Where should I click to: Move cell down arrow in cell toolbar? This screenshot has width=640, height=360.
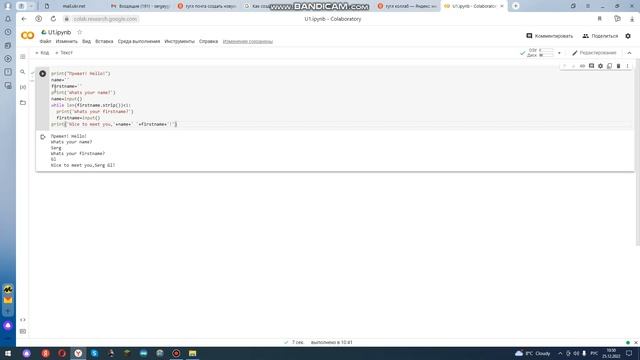point(573,66)
